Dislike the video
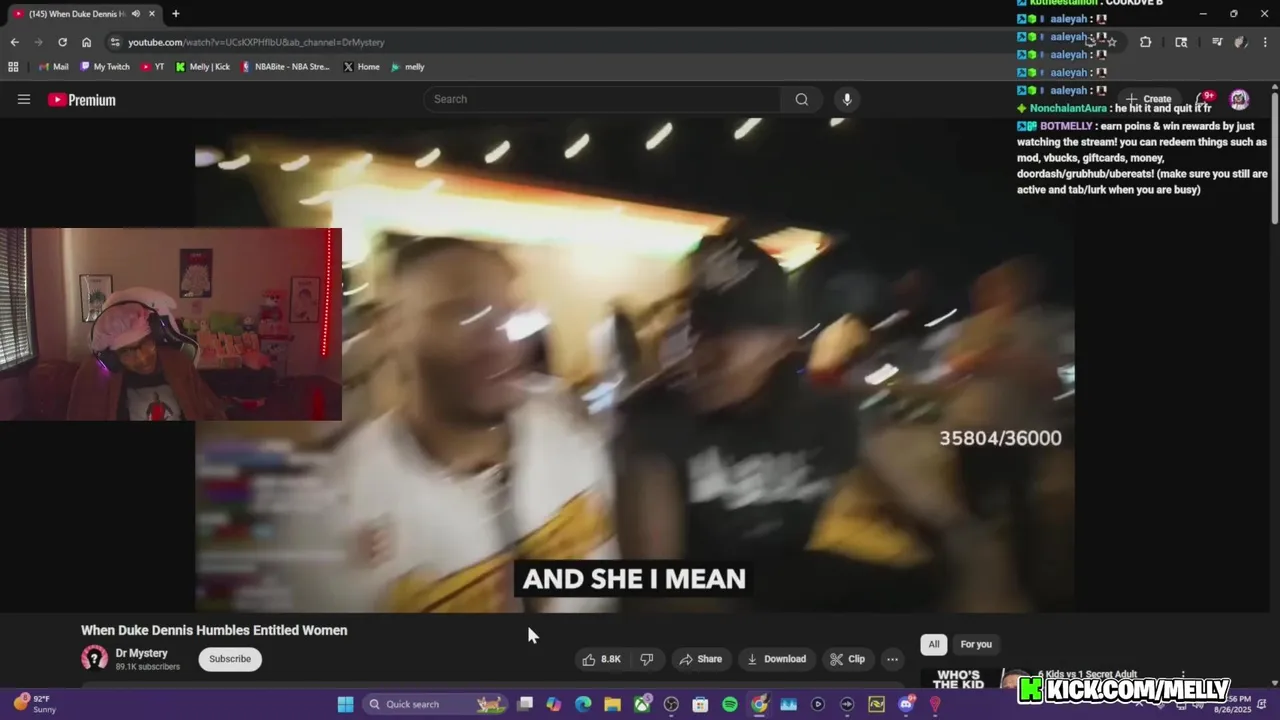This screenshot has height=720, width=1280. coord(647,659)
